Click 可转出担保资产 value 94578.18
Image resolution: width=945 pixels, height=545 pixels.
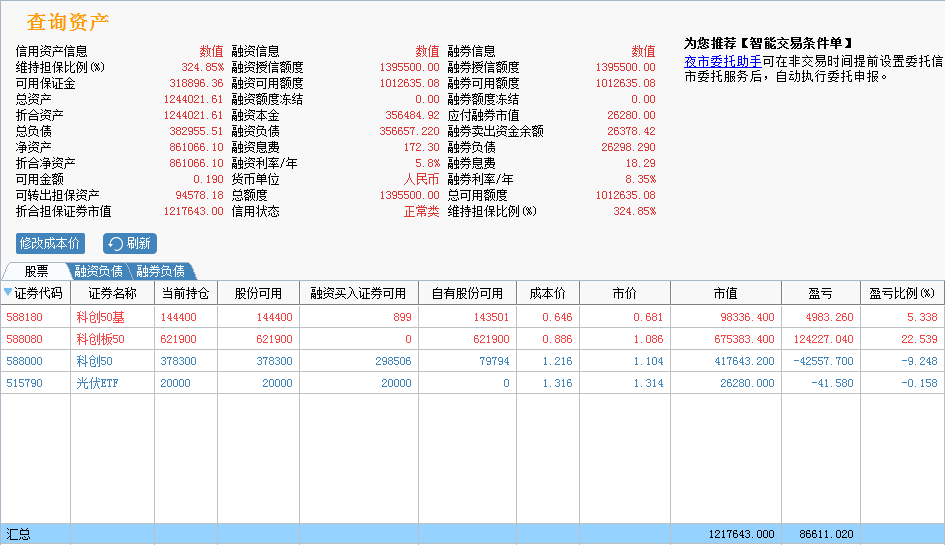click(199, 195)
